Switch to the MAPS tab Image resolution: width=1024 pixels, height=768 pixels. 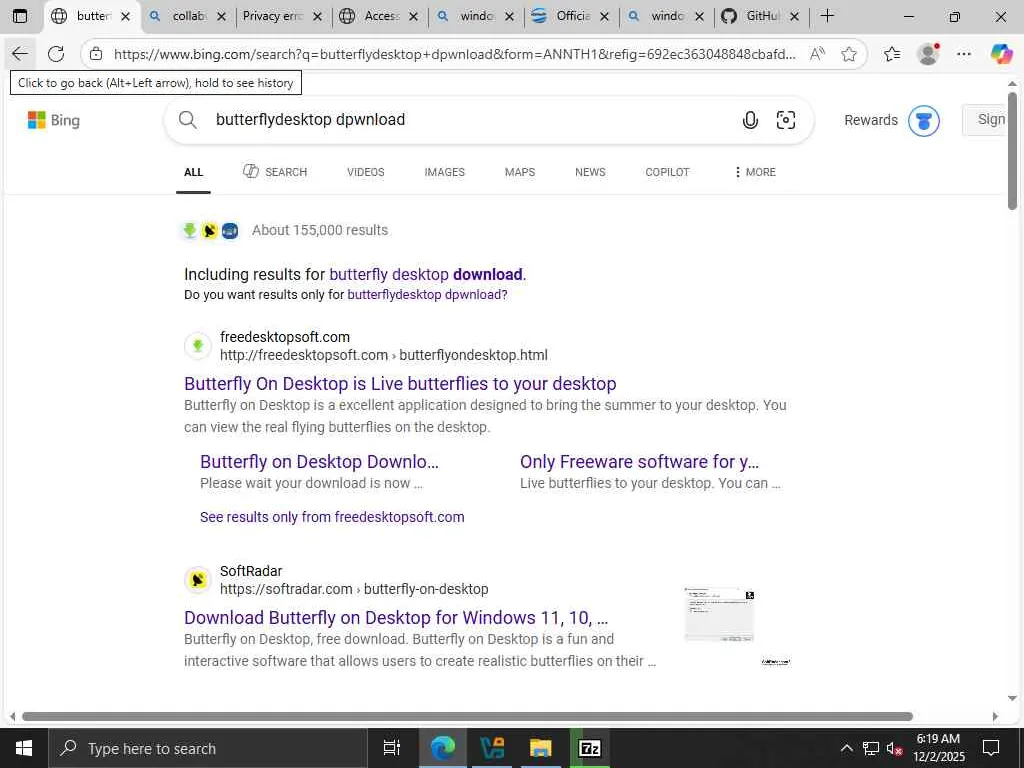point(520,172)
